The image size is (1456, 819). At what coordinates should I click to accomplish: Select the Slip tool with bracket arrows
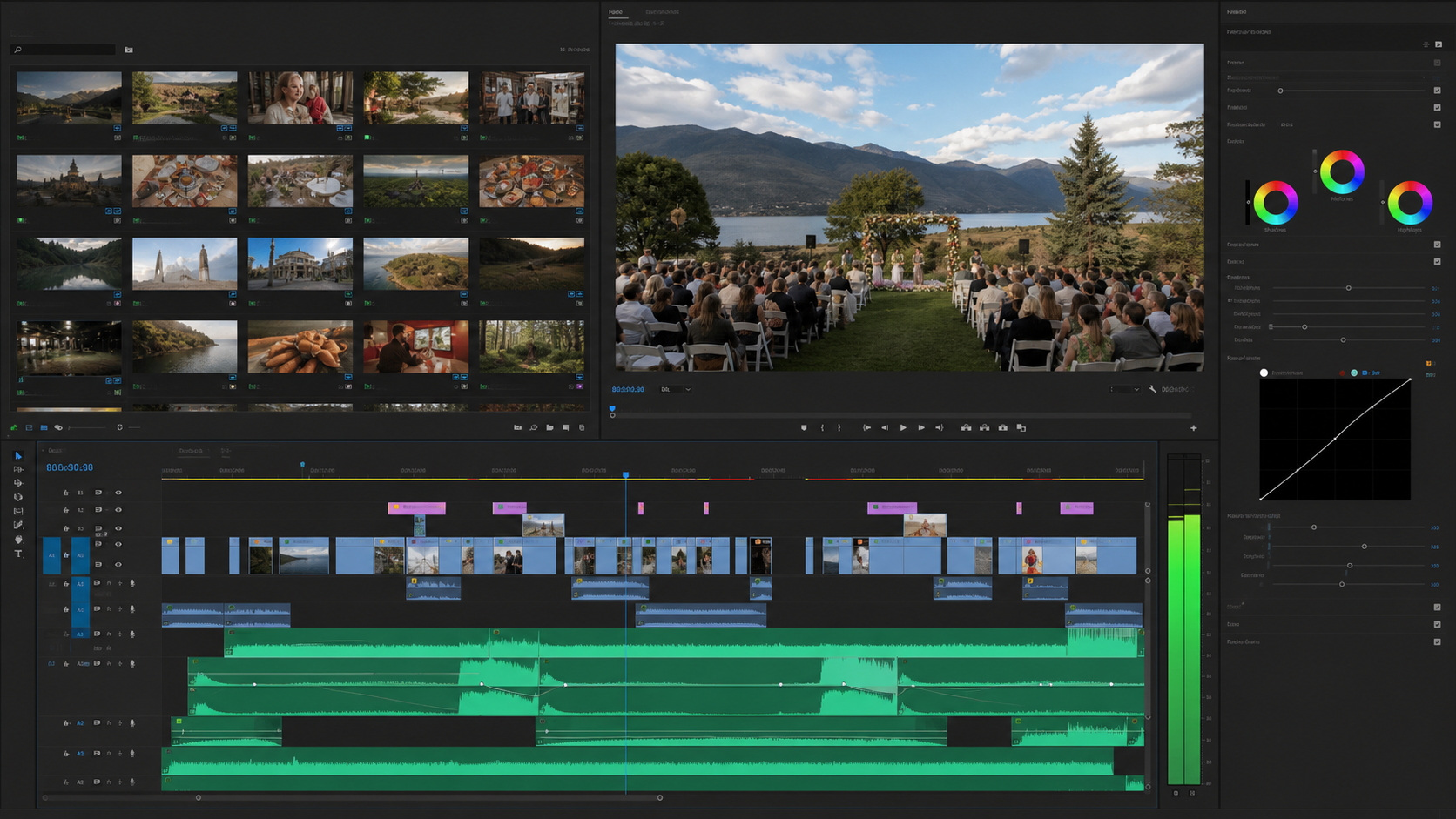point(18,511)
